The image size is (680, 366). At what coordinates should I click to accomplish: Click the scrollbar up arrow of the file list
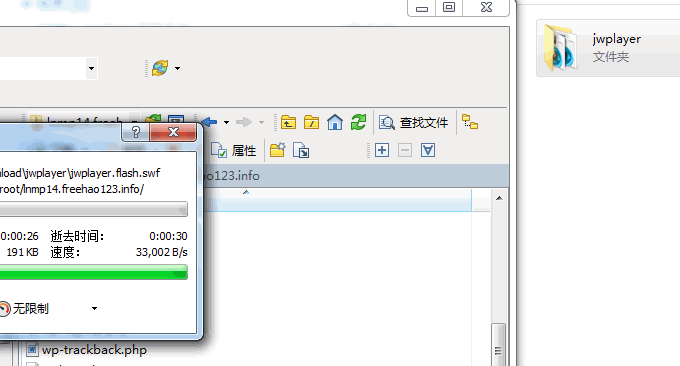[x=499, y=198]
